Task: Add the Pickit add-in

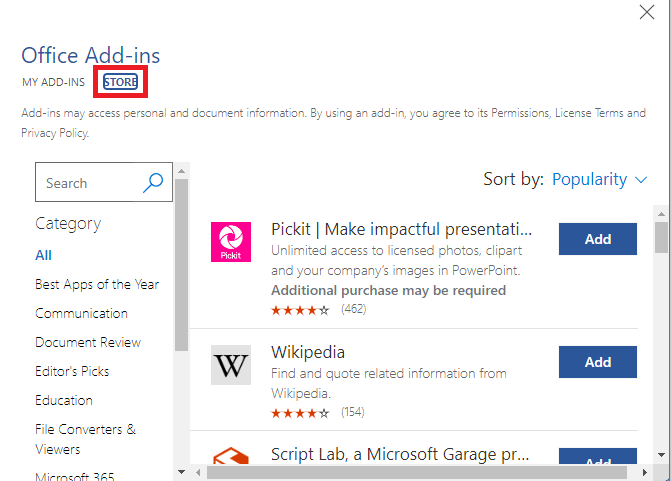Action: (597, 239)
